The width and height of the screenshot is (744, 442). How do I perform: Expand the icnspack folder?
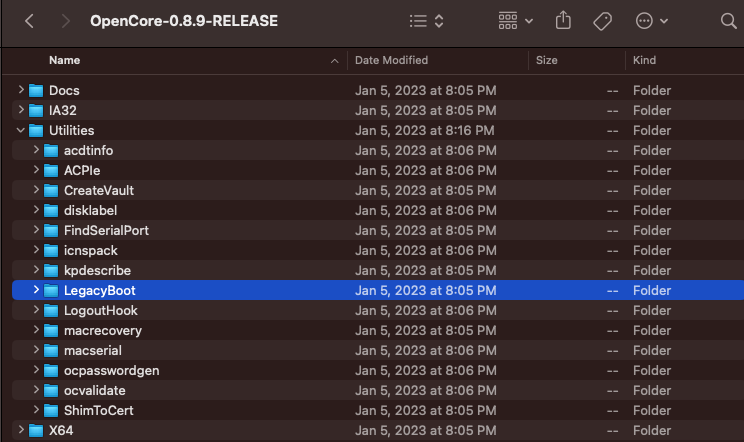click(36, 249)
